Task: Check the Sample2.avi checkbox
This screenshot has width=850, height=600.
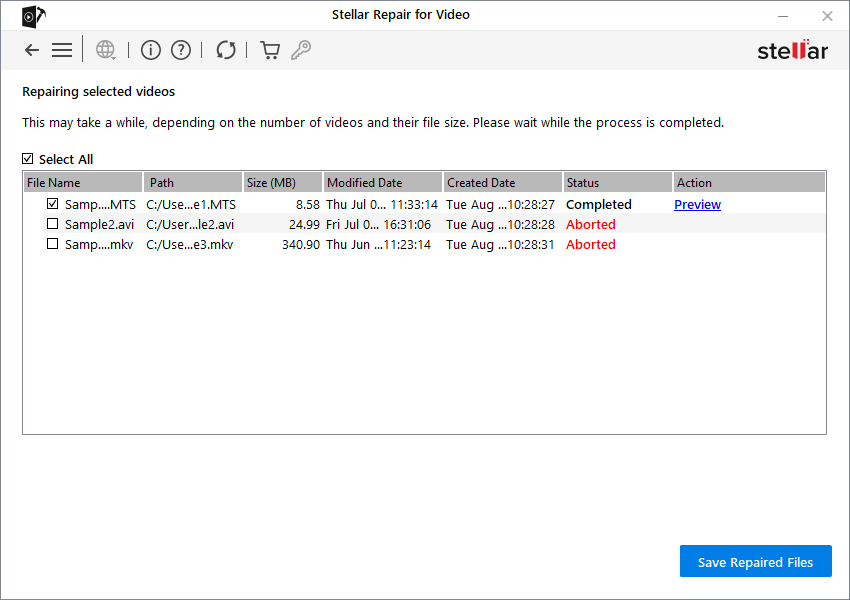Action: [53, 224]
